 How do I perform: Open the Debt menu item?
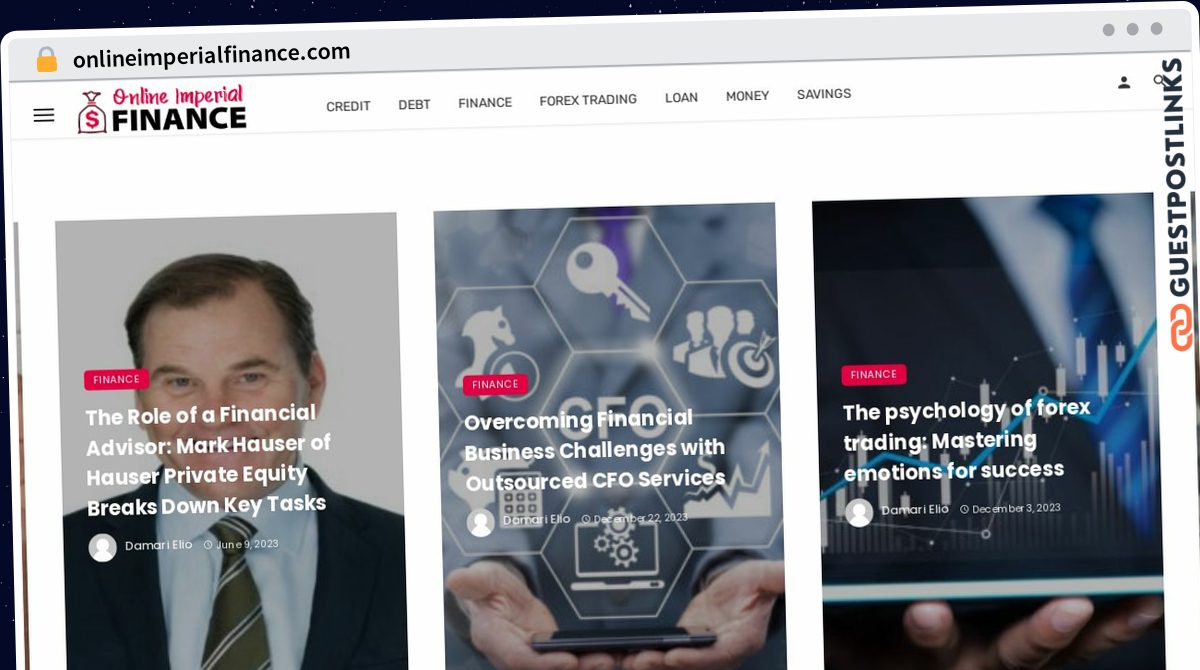pyautogui.click(x=414, y=104)
